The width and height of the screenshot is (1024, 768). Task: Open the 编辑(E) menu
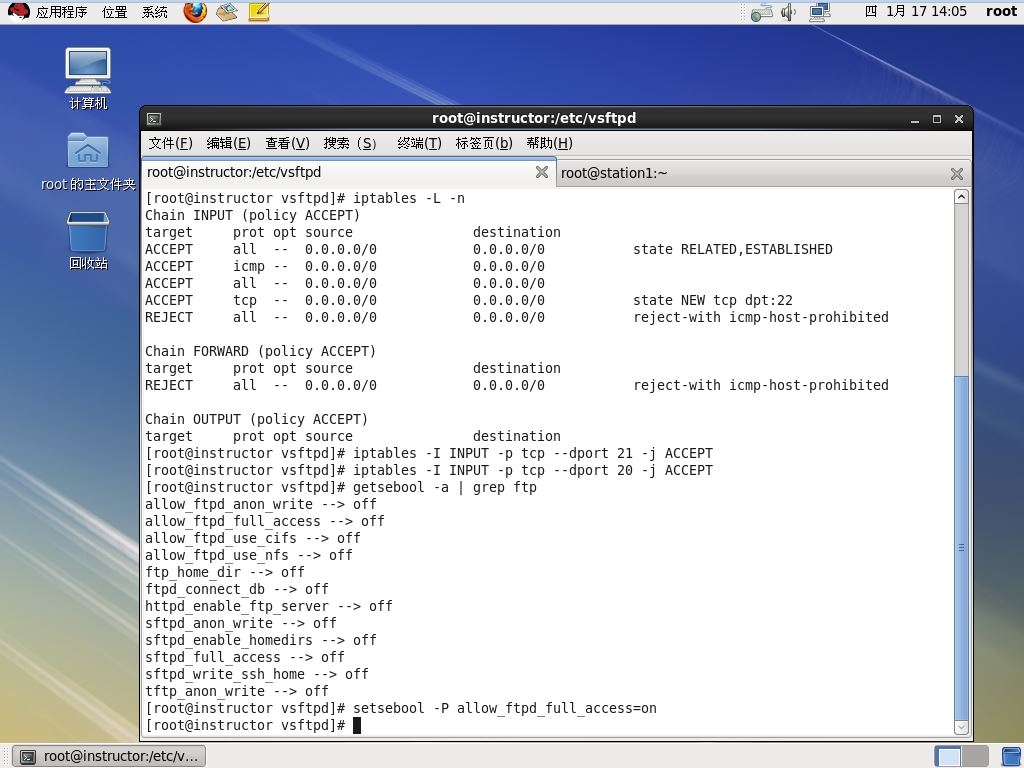click(x=229, y=143)
